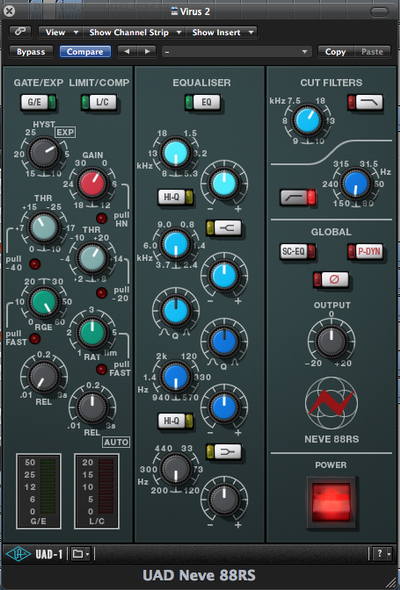Click the window toolbar pill button

pos(379,12)
